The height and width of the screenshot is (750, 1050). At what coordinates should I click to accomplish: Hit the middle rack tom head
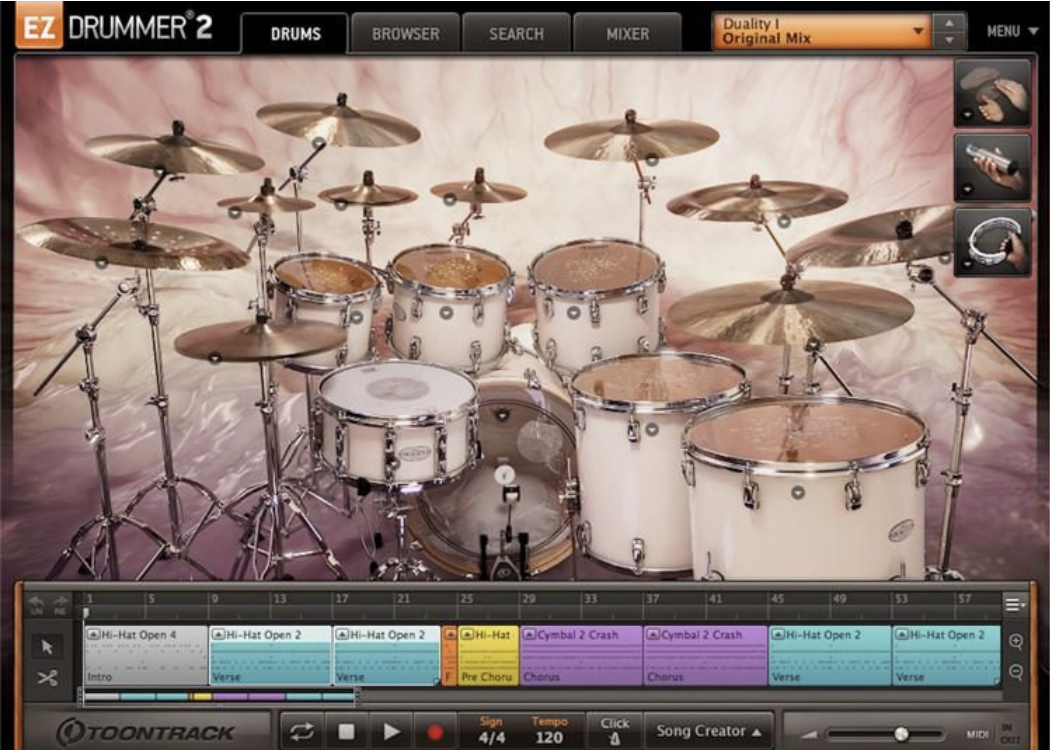click(x=451, y=268)
